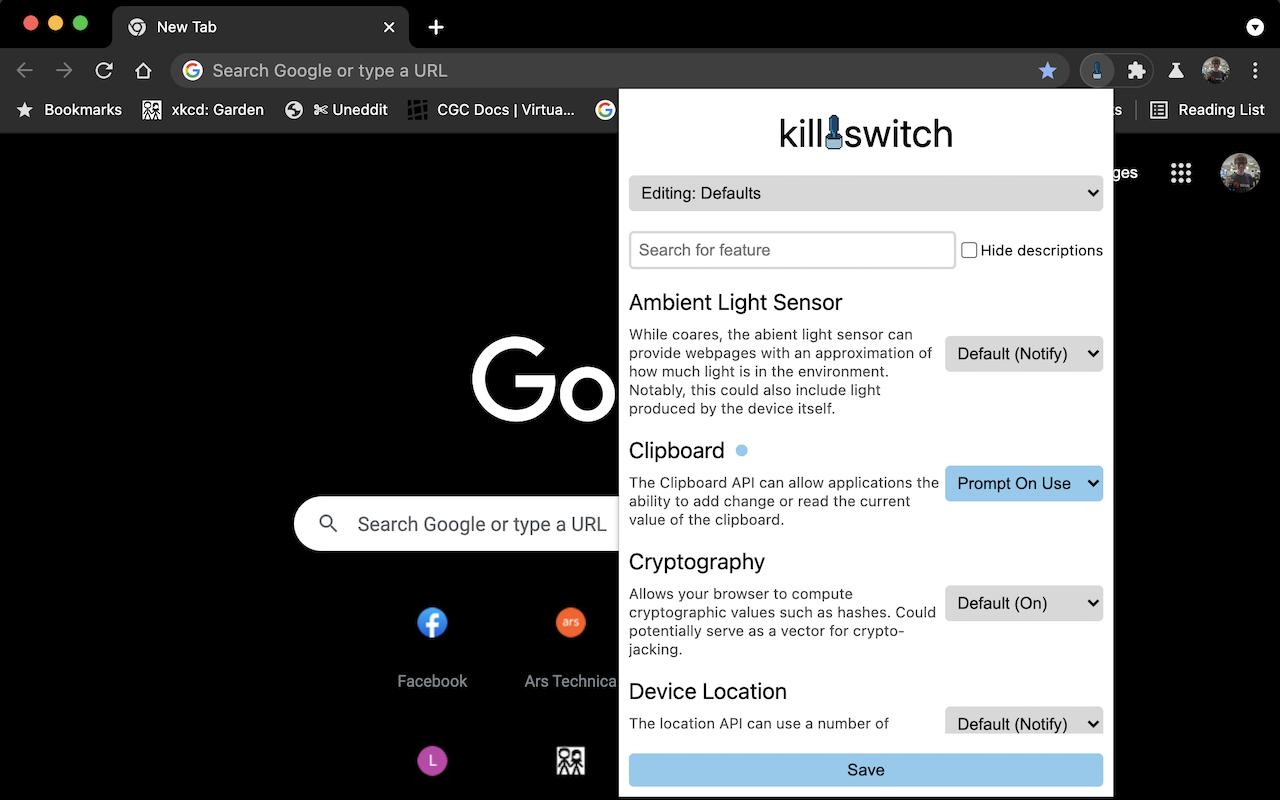
Task: Open the Reading List
Action: [x=1207, y=110]
